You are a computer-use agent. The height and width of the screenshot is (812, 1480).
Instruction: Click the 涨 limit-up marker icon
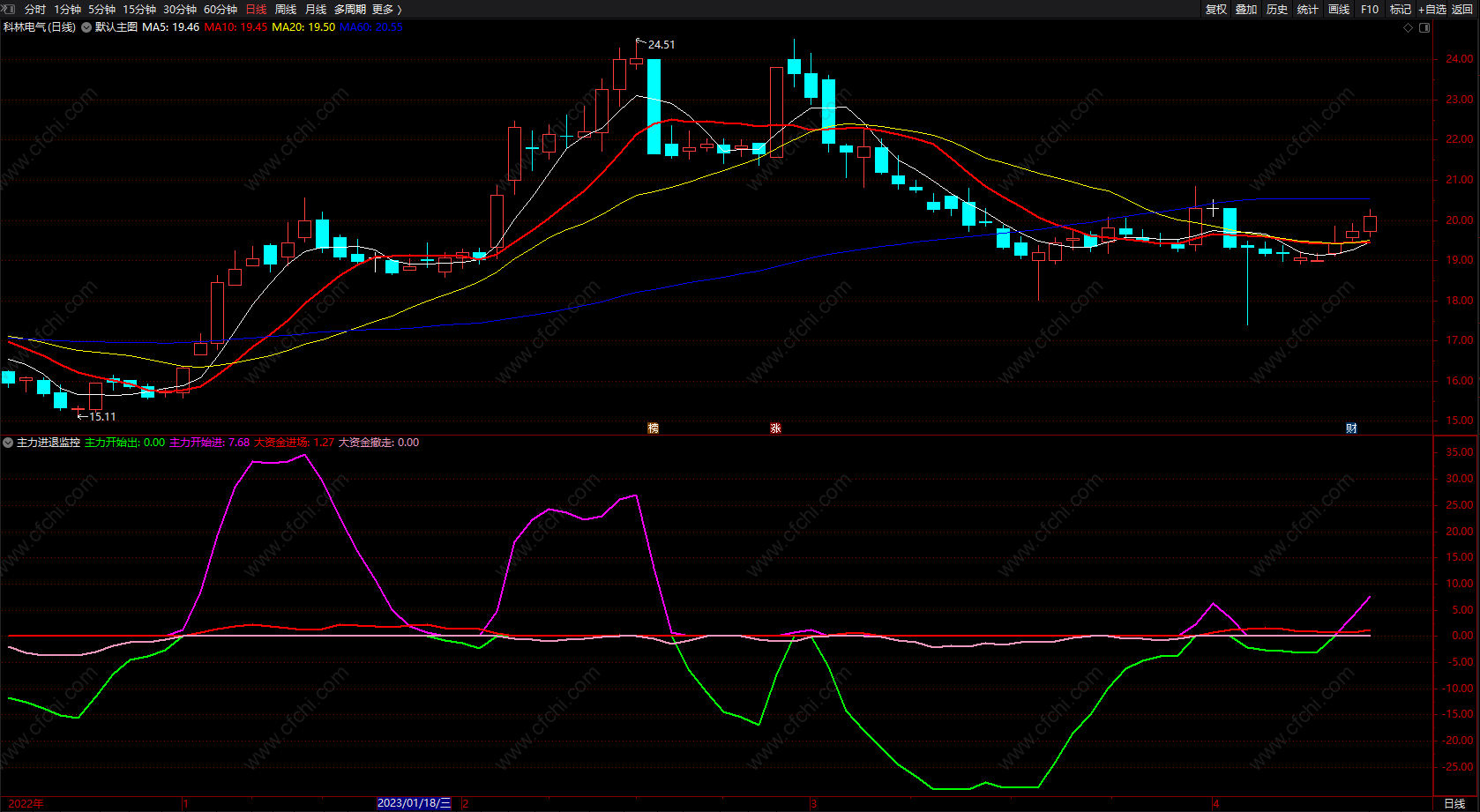point(776,428)
